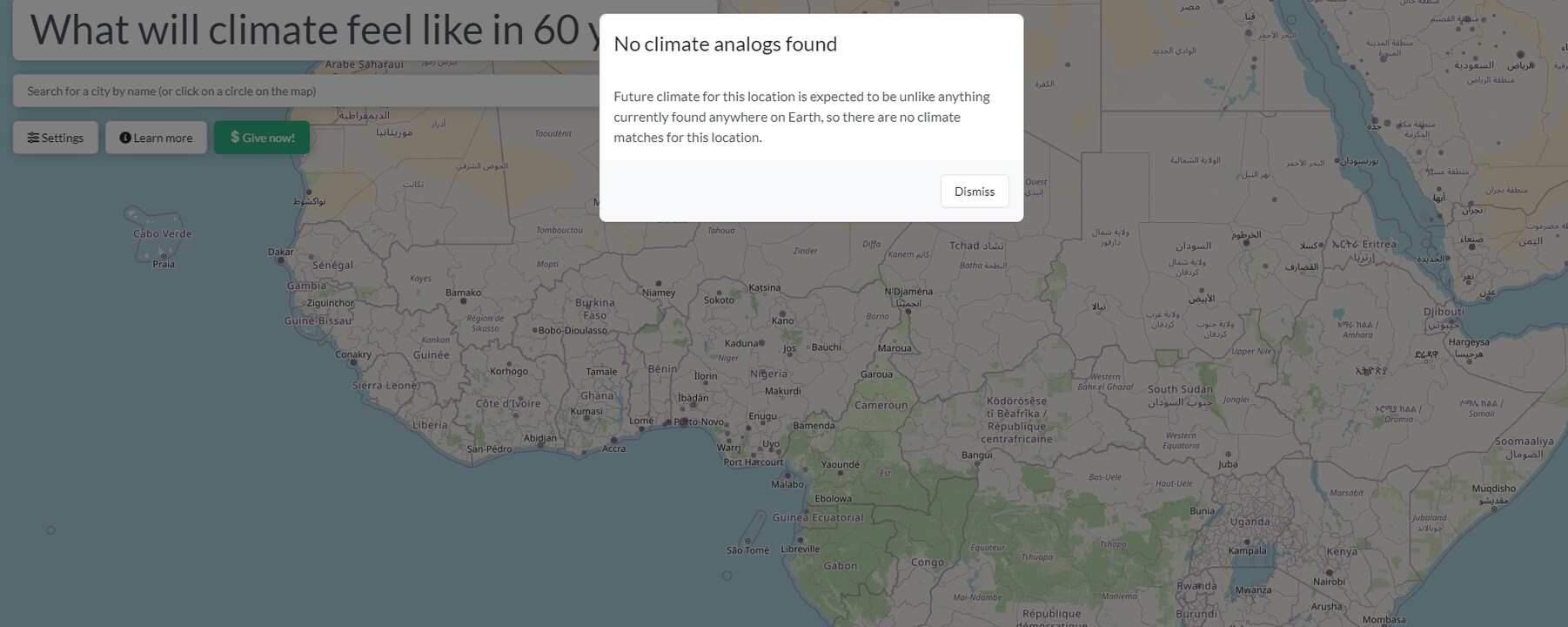Select the Conakry city circle

coord(353,362)
